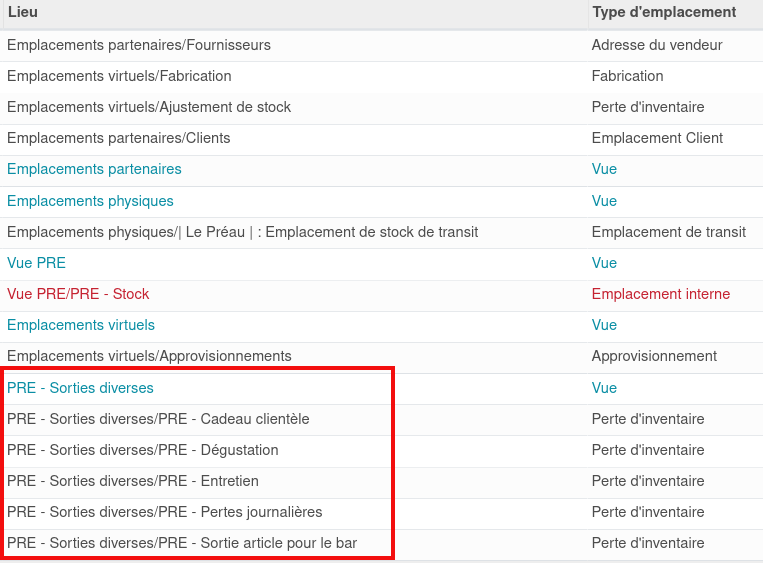Select PRE - Cadeau clientèle location
763x563 pixels.
click(x=158, y=419)
